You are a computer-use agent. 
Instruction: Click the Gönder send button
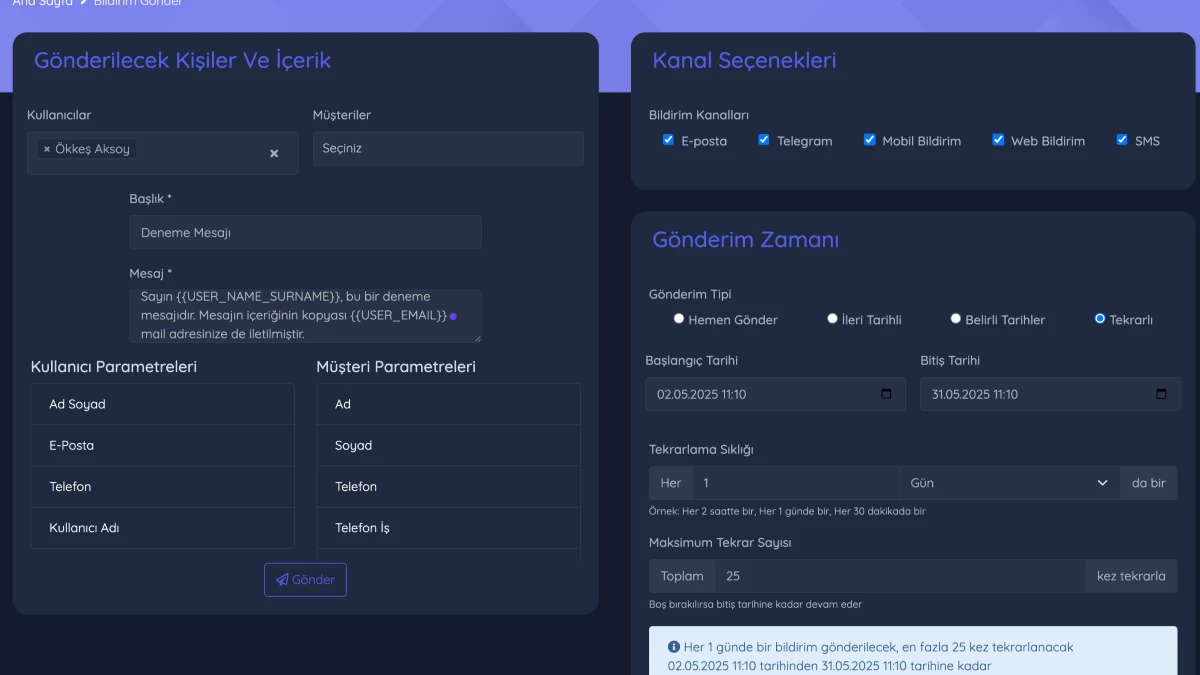pyautogui.click(x=305, y=580)
